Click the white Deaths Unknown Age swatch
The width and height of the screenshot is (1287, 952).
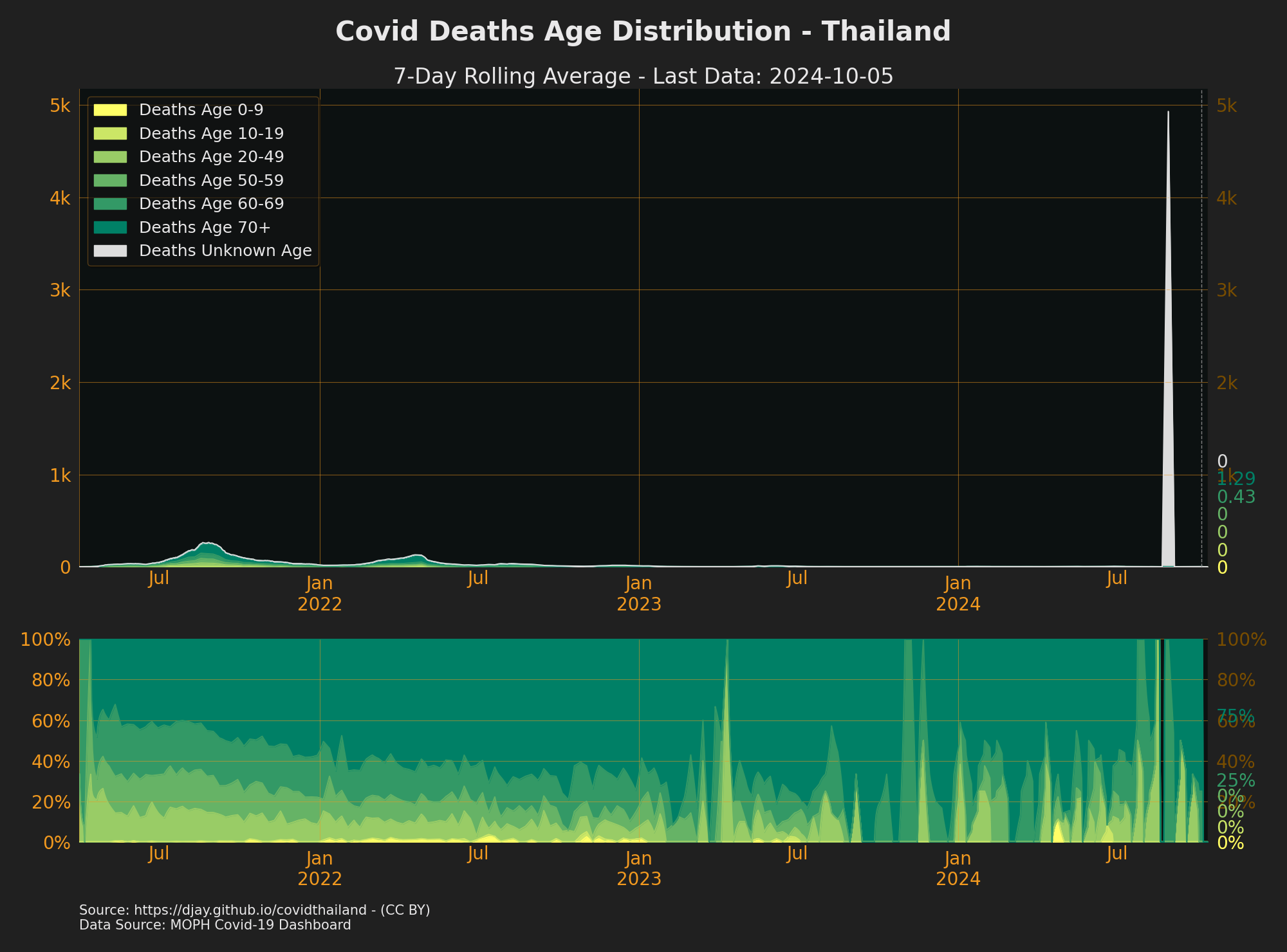coord(110,251)
